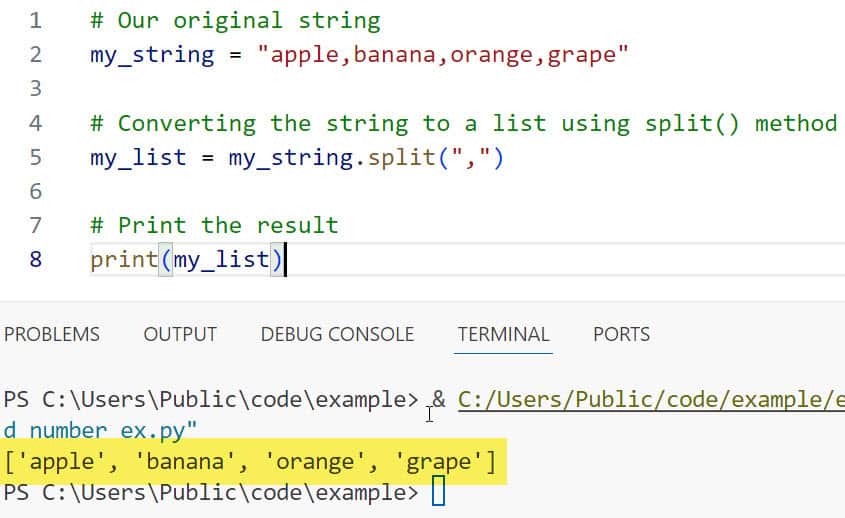Click the "# Our original string" comment
This screenshot has width=845, height=518.
(235, 20)
